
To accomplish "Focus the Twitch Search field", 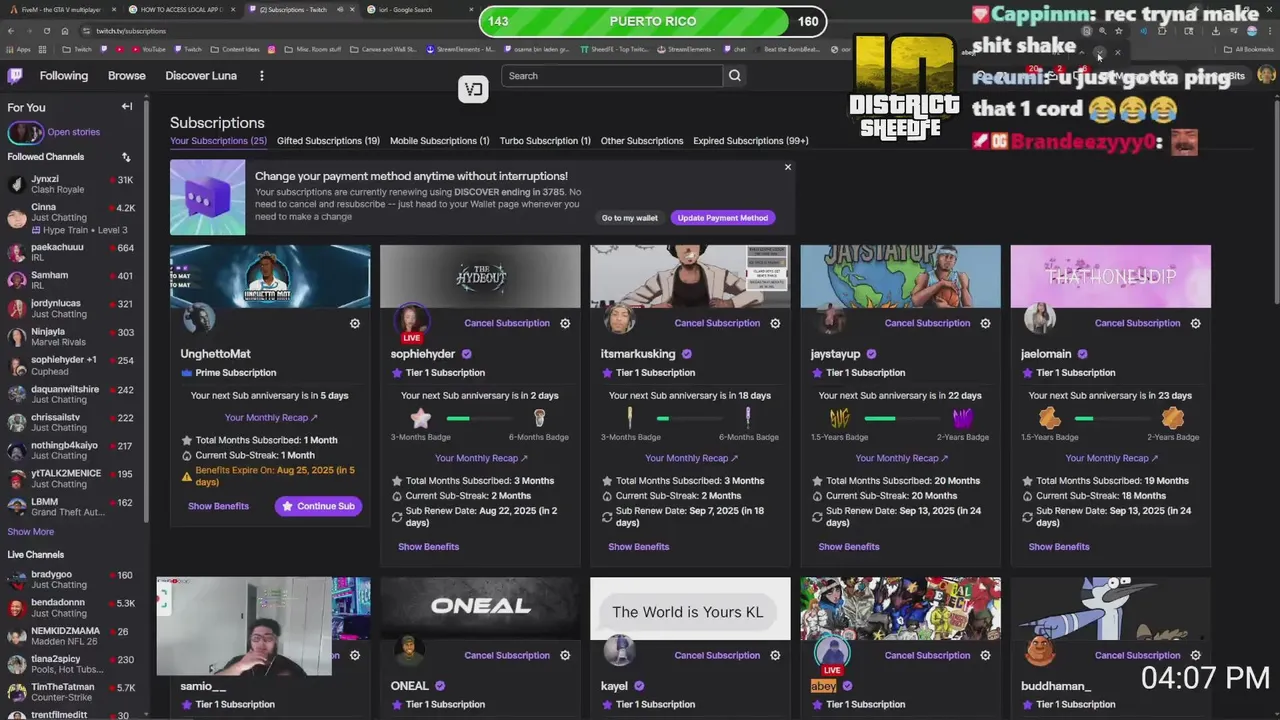I will pyautogui.click(x=611, y=76).
